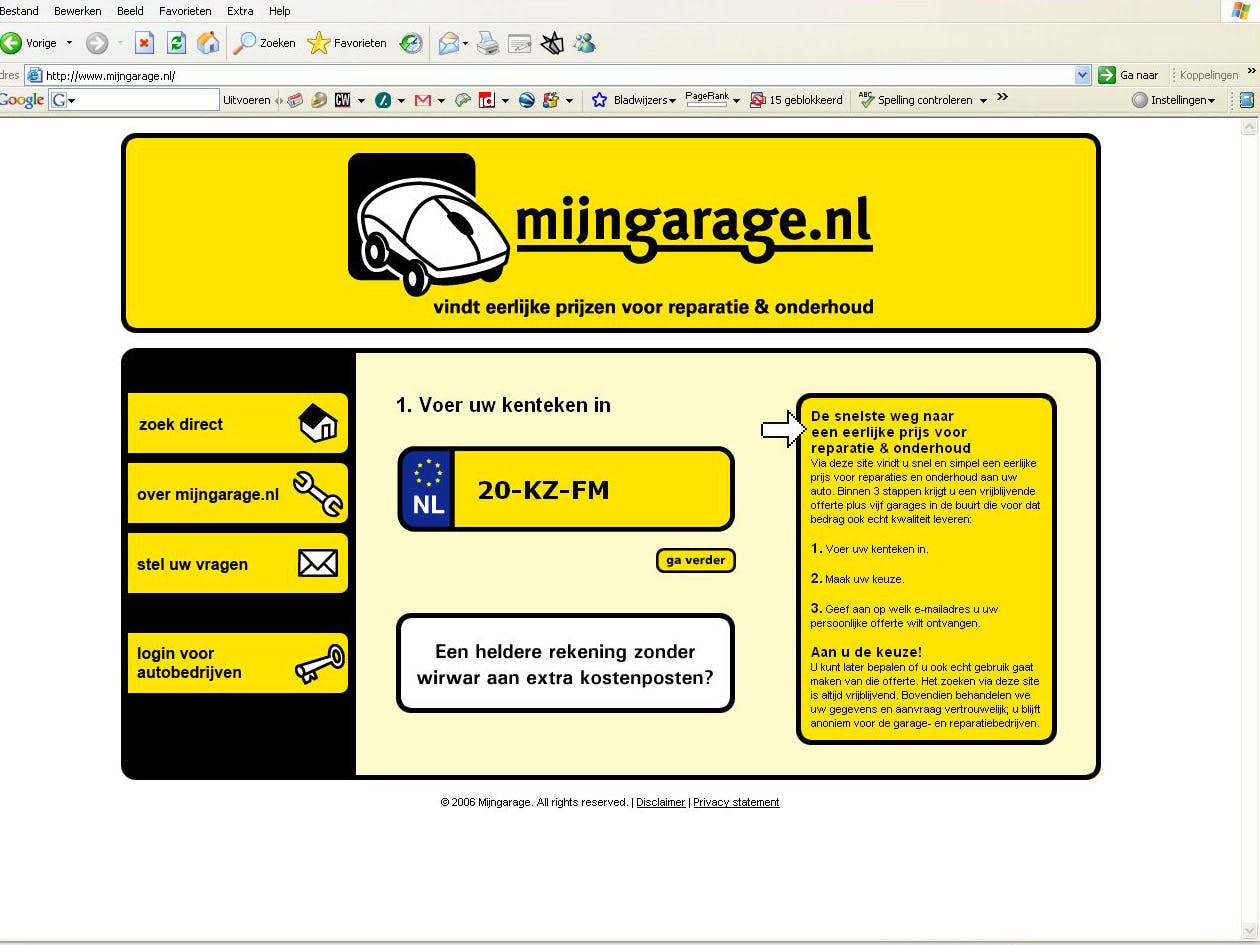Click the Google toolbar news icon
The height and width of the screenshot is (945, 1260).
coord(295,100)
